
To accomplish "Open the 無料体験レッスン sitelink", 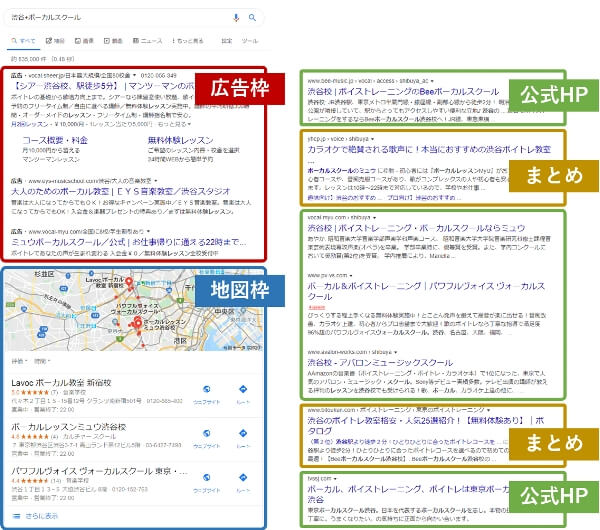I will [180, 140].
